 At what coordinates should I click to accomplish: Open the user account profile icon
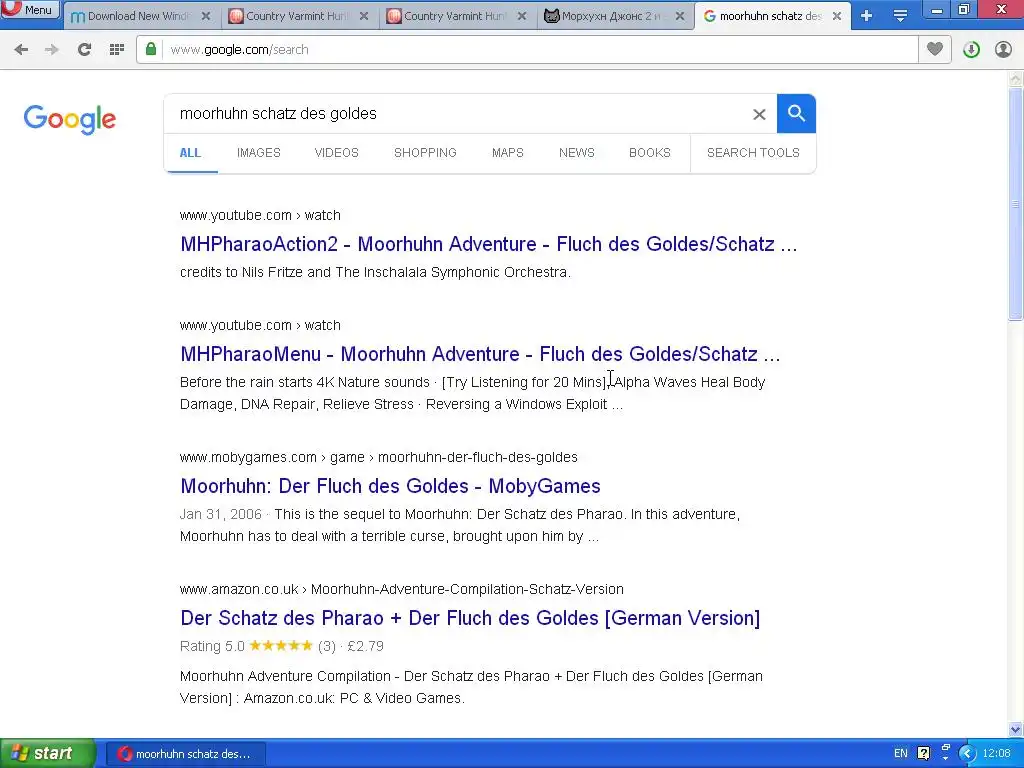click(x=1003, y=50)
